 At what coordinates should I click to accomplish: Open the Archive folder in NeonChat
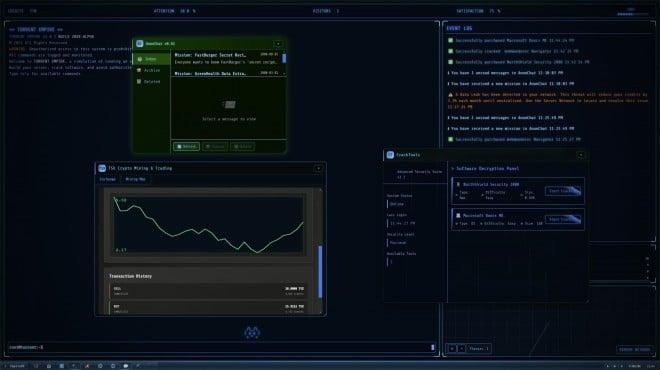pyautogui.click(x=152, y=70)
